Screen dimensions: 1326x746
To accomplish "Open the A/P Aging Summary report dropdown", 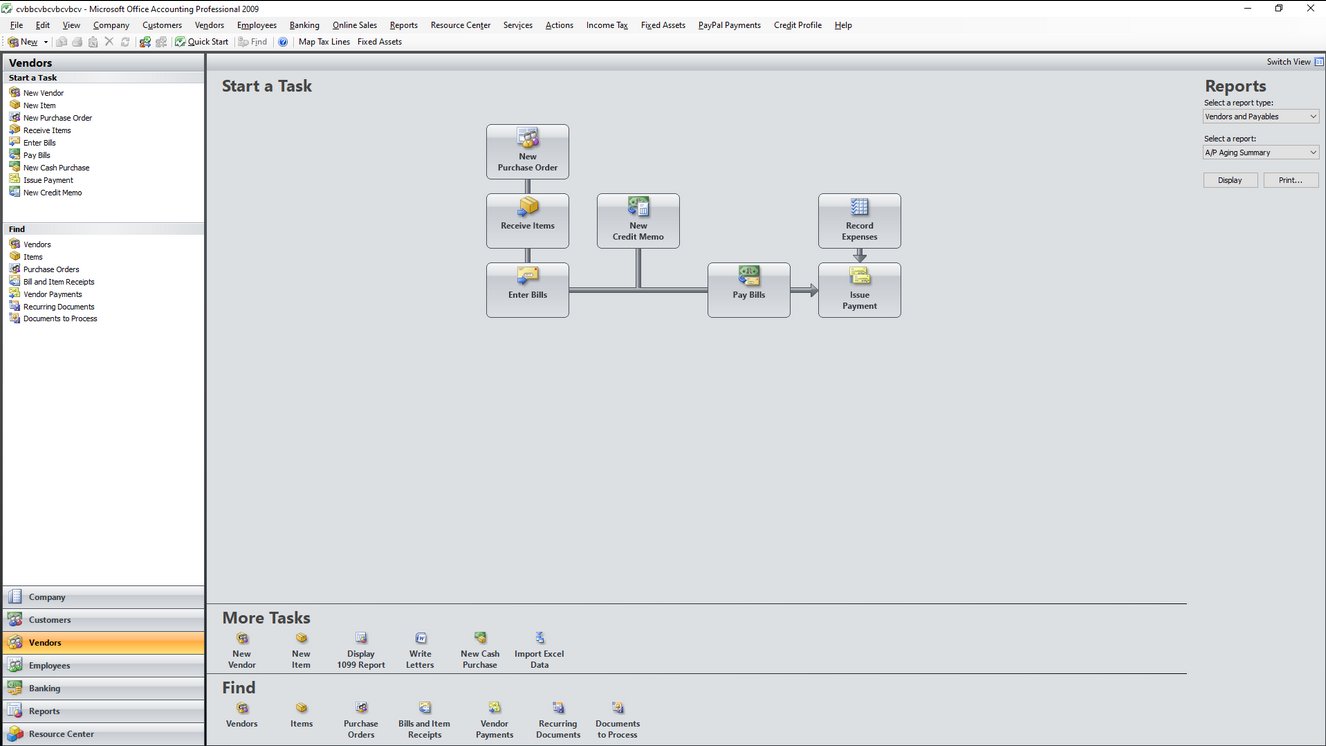I will (1261, 152).
